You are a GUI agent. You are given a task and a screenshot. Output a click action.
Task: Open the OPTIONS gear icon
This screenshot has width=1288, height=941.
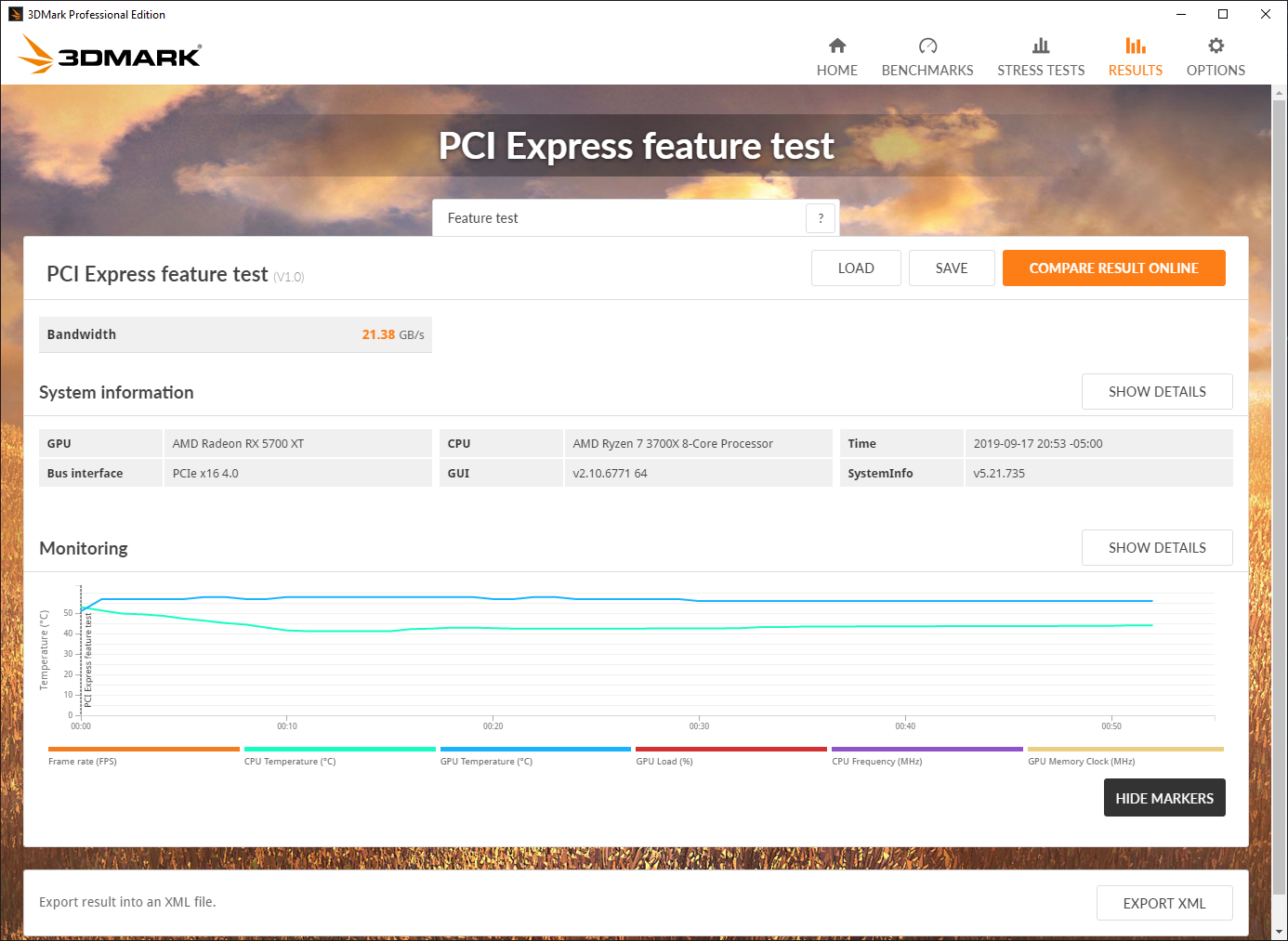click(x=1216, y=46)
